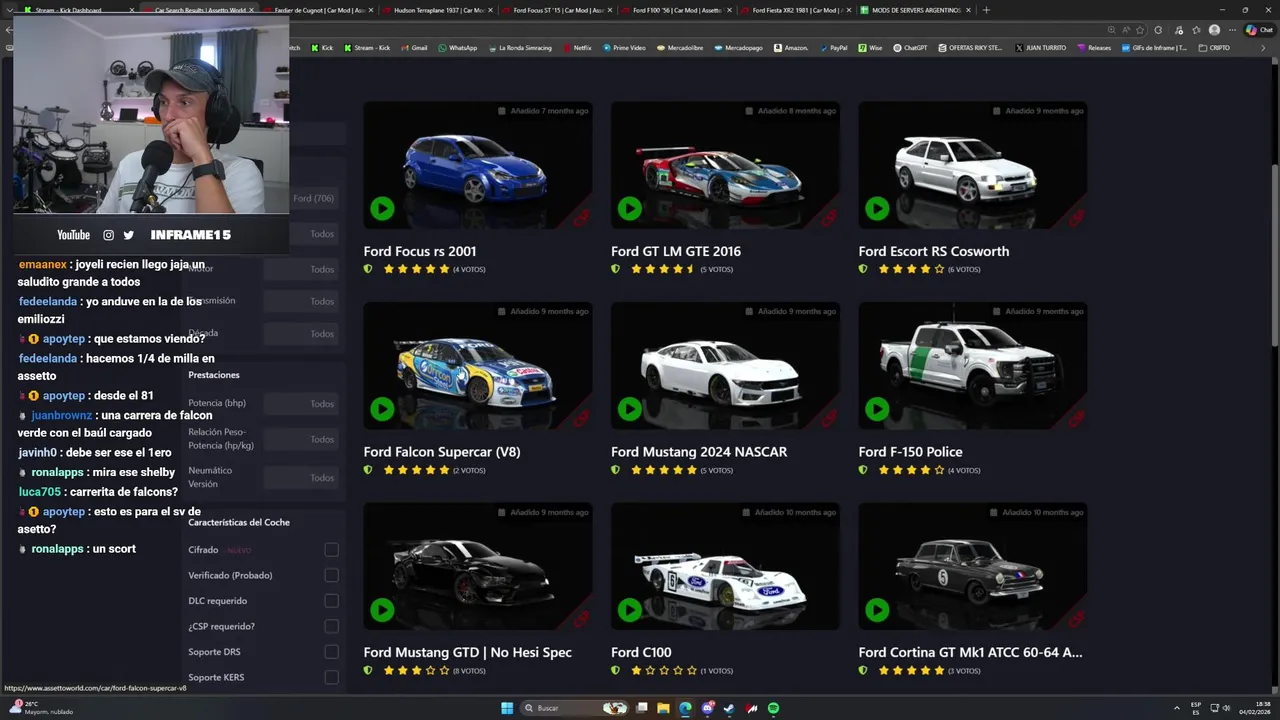Viewport: 1280px width, 720px height.
Task: Open the Neumático Versión dropdown
Action: 301,478
